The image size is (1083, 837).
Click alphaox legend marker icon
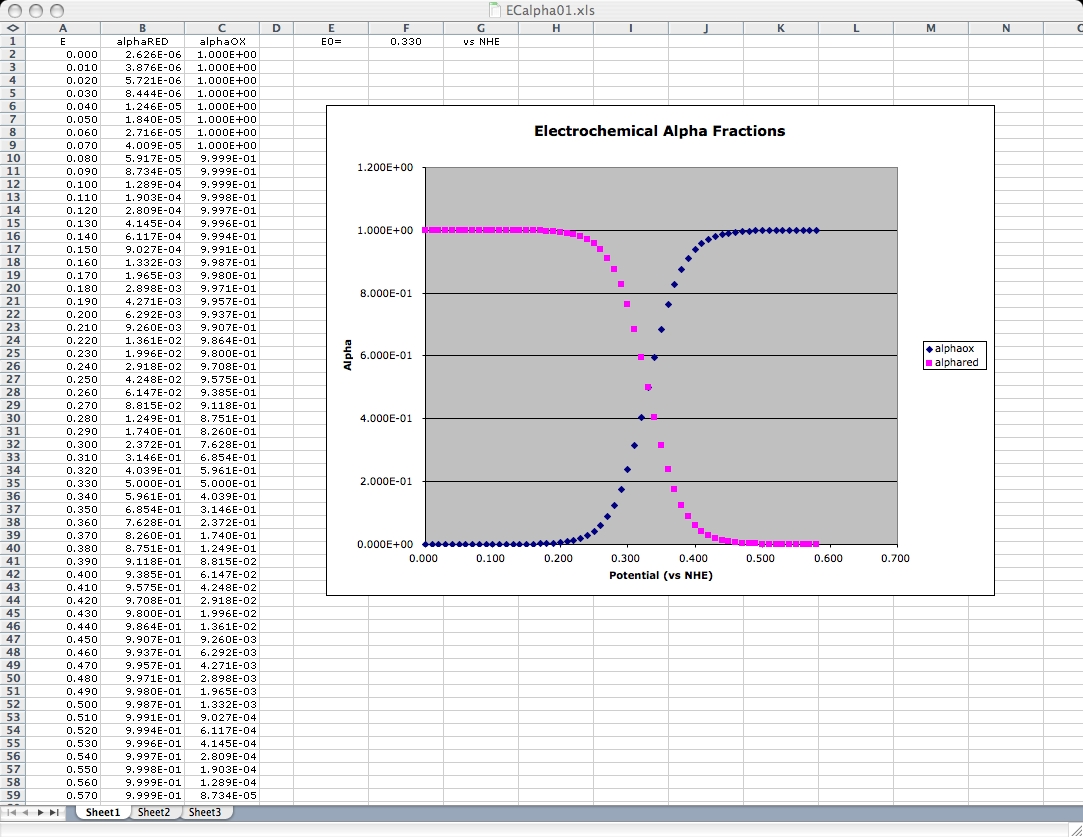pos(930,349)
